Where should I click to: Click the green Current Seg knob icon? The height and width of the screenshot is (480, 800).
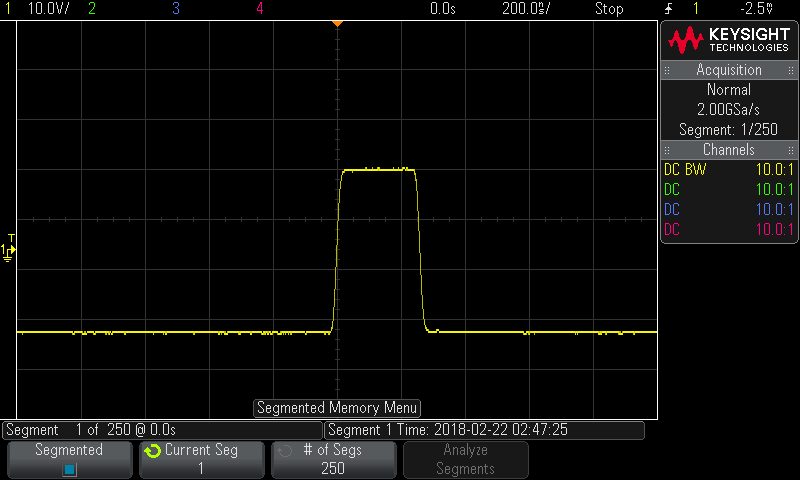pyautogui.click(x=153, y=451)
